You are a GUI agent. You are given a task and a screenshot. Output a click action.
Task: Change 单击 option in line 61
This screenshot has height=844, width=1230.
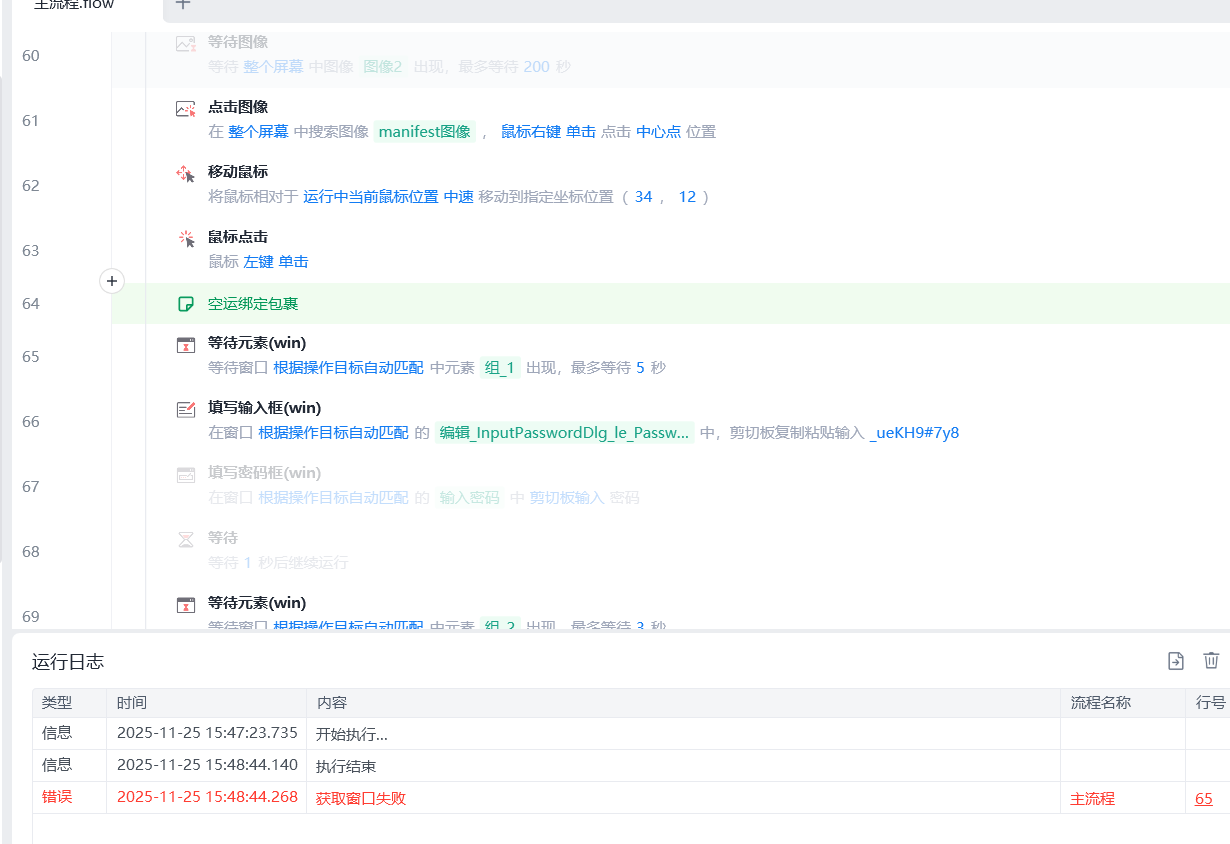coord(581,132)
